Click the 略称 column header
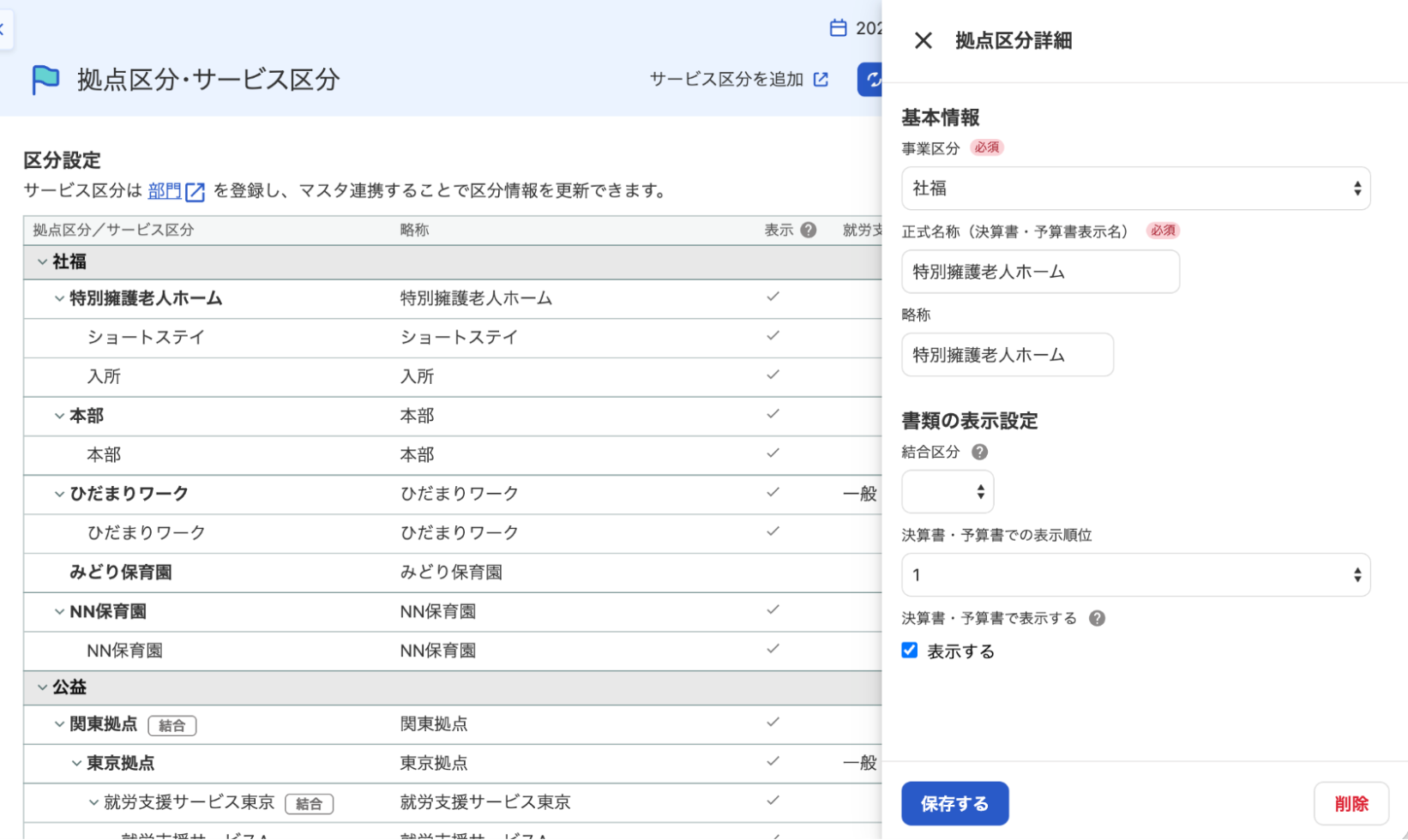This screenshot has height=840, width=1408. [414, 230]
